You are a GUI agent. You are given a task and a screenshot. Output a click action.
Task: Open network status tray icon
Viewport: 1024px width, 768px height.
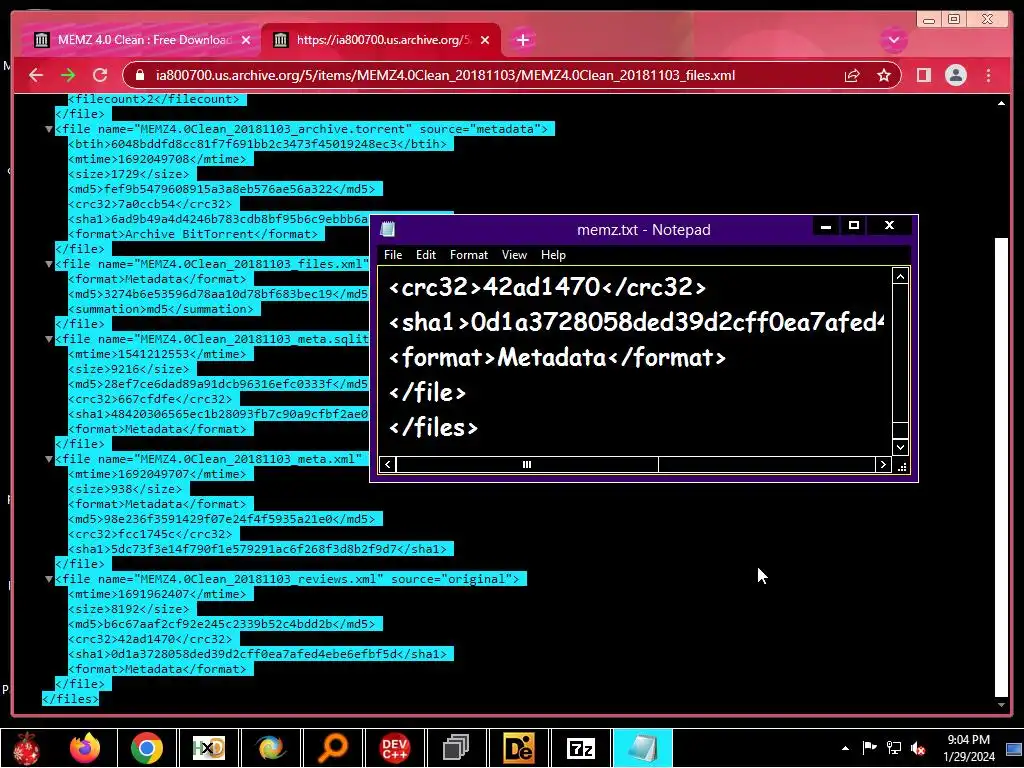coord(893,748)
